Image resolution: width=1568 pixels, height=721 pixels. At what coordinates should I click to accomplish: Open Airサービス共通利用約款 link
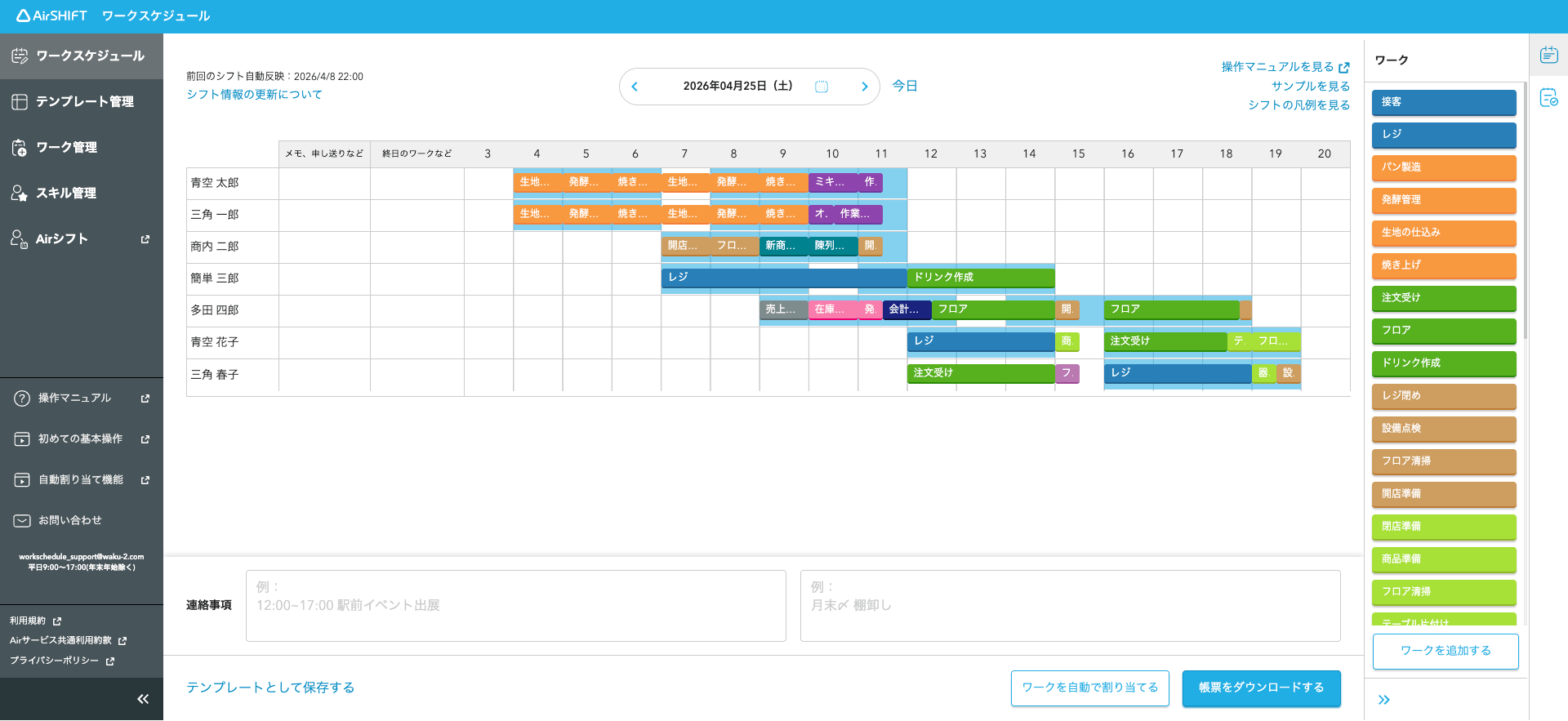pos(68,640)
